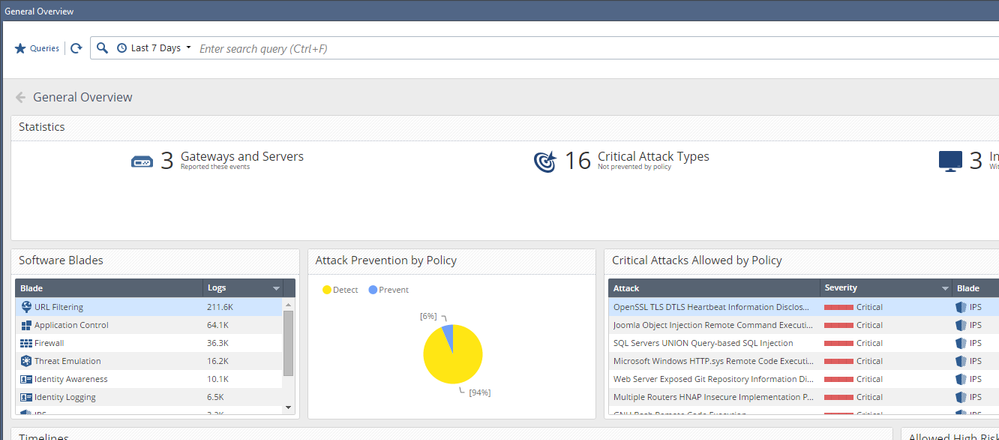This screenshot has width=999, height=440.
Task: Open the Last 7 Days time dropdown
Action: pyautogui.click(x=155, y=48)
